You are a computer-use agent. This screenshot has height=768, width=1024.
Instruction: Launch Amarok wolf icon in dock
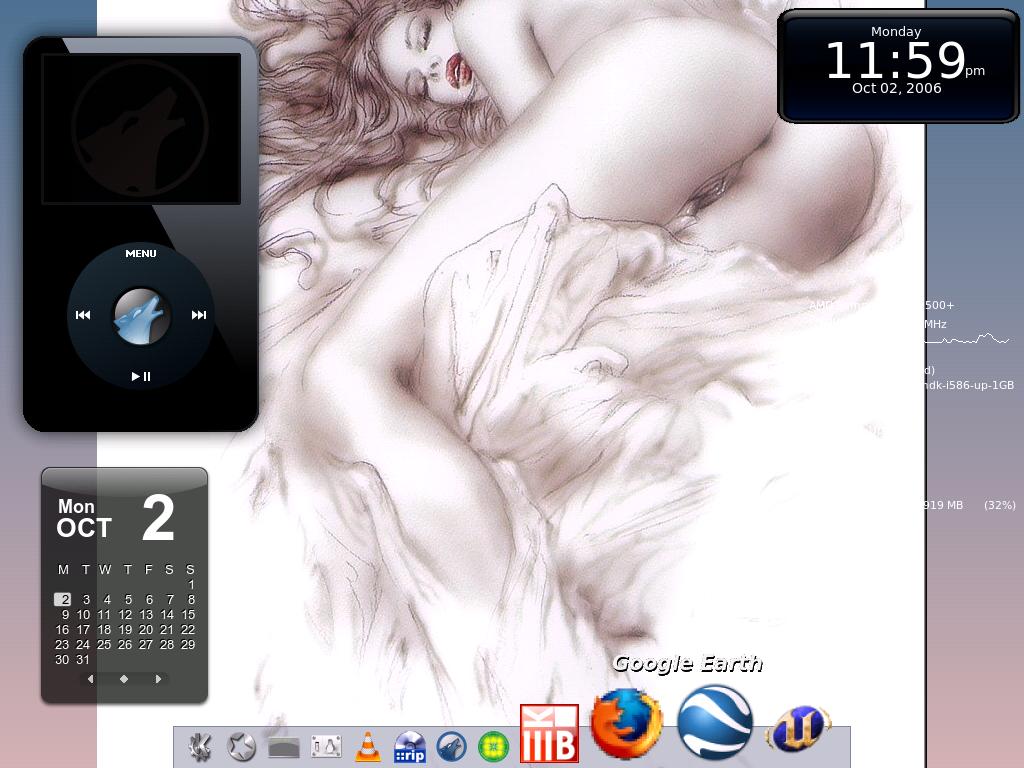451,746
